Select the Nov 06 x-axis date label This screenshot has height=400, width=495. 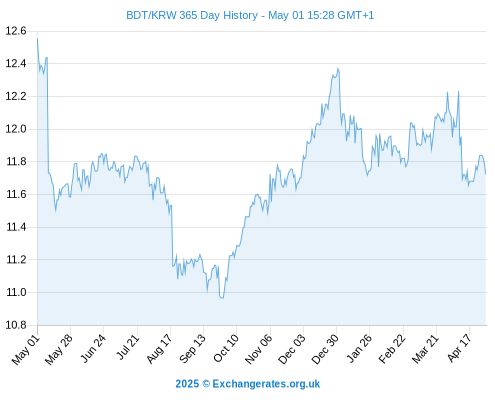(258, 349)
